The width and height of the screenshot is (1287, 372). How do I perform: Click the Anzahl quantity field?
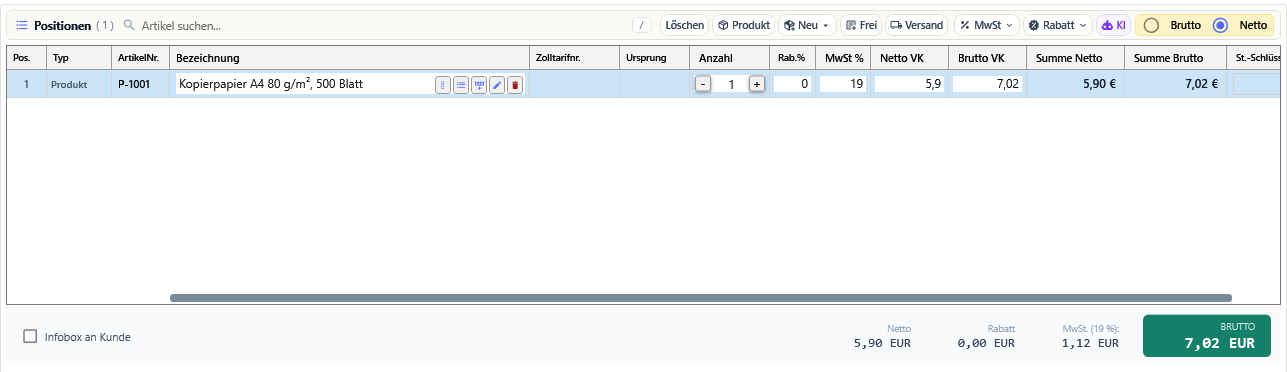click(x=730, y=85)
